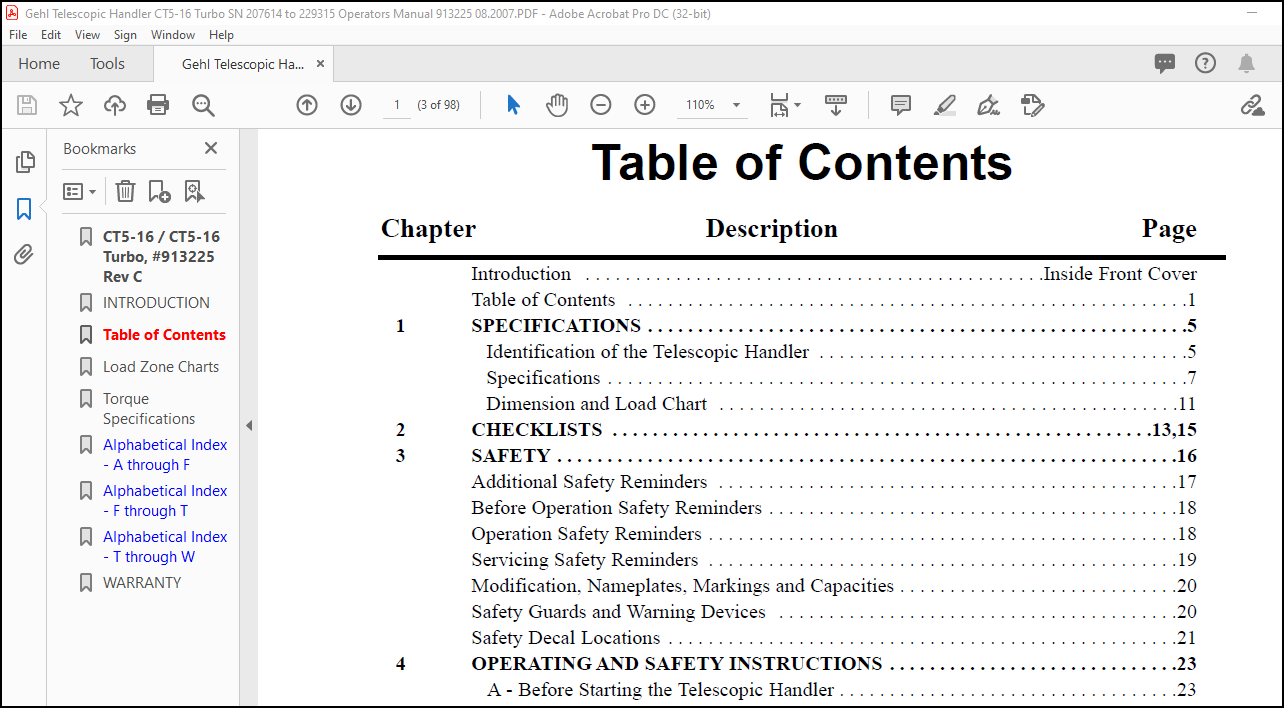
Task: Open the Torque Specifications bookmark
Action: [x=149, y=408]
